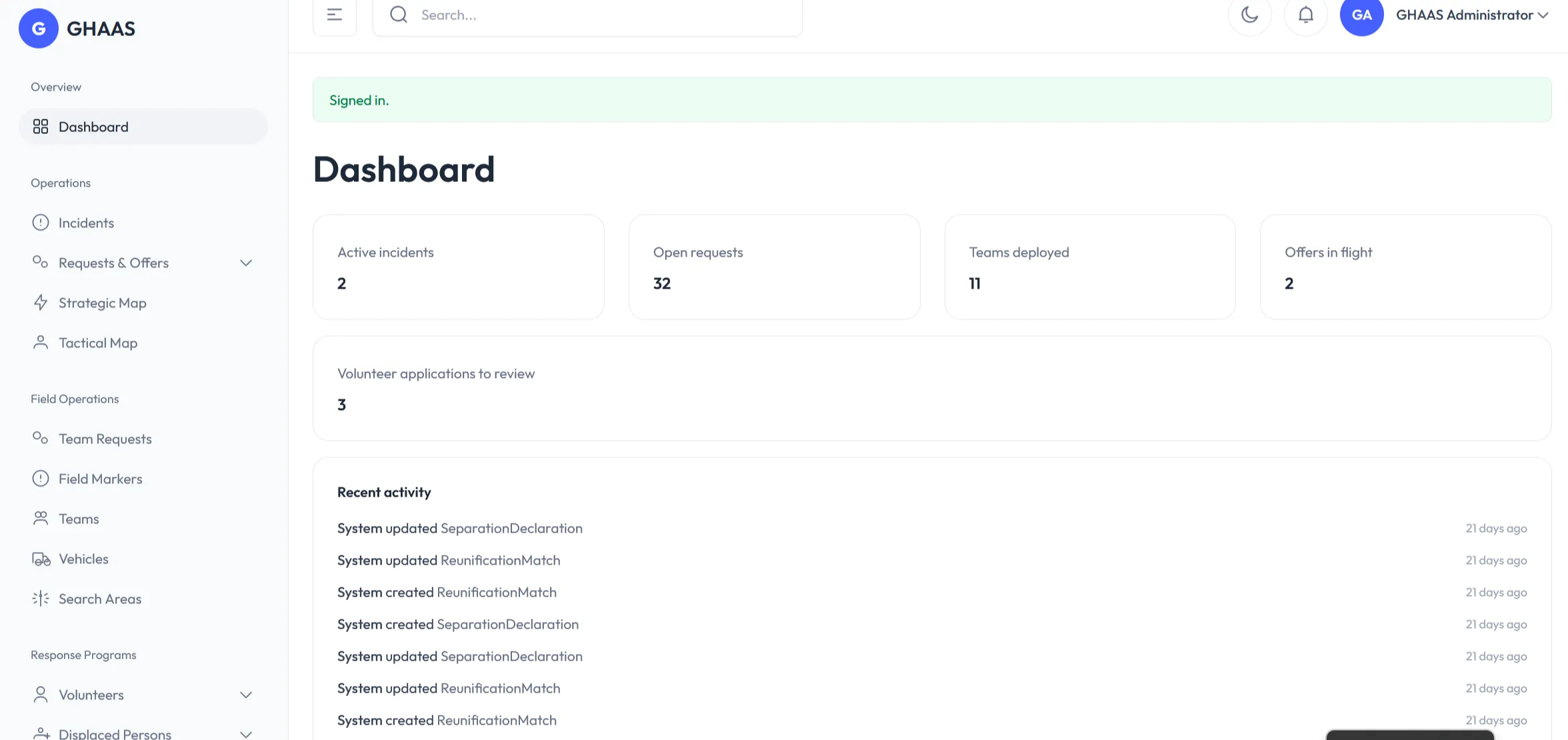Click the GHAAS logo circle icon
The image size is (1568, 740).
pyautogui.click(x=39, y=28)
